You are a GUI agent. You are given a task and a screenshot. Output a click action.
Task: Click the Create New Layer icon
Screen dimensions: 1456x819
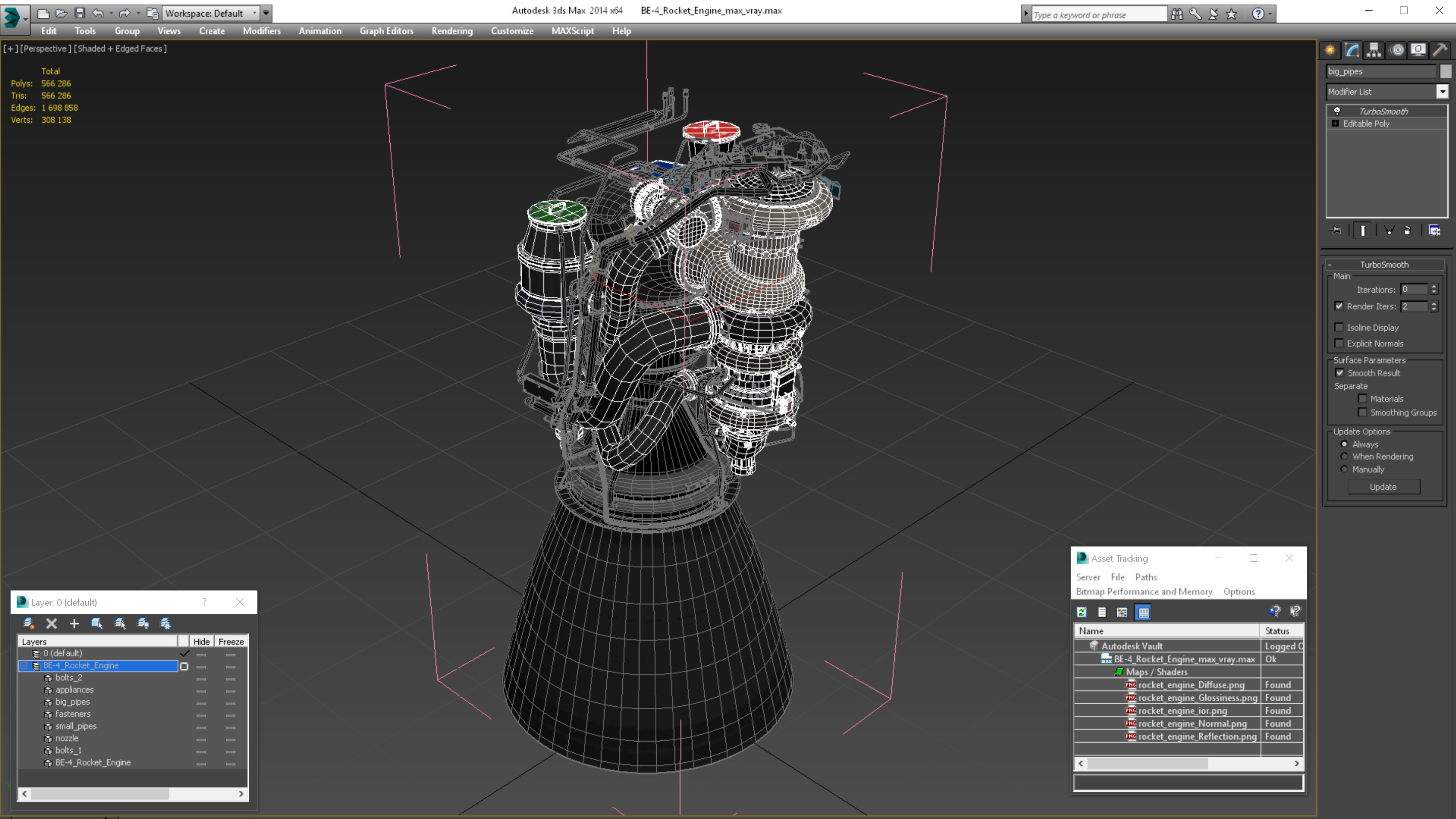[x=28, y=623]
